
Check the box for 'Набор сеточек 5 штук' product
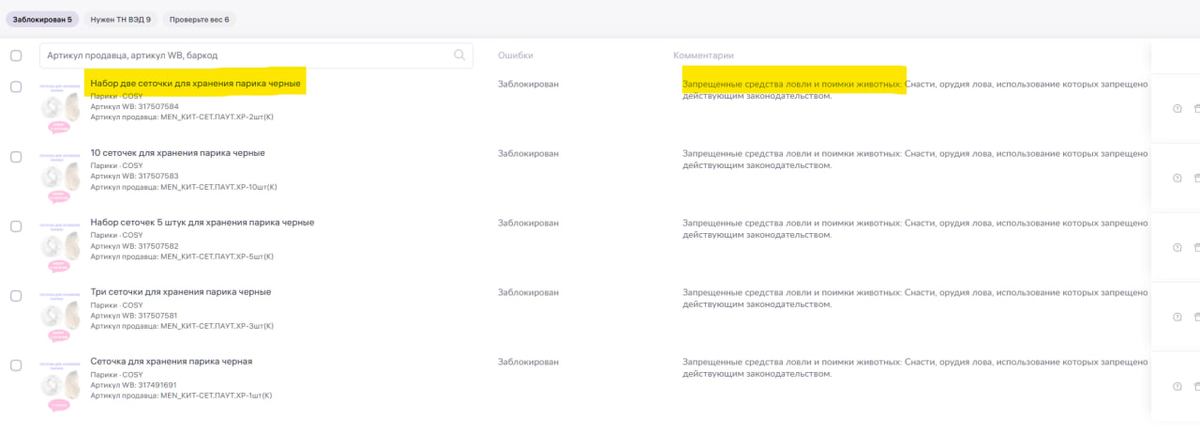16,226
